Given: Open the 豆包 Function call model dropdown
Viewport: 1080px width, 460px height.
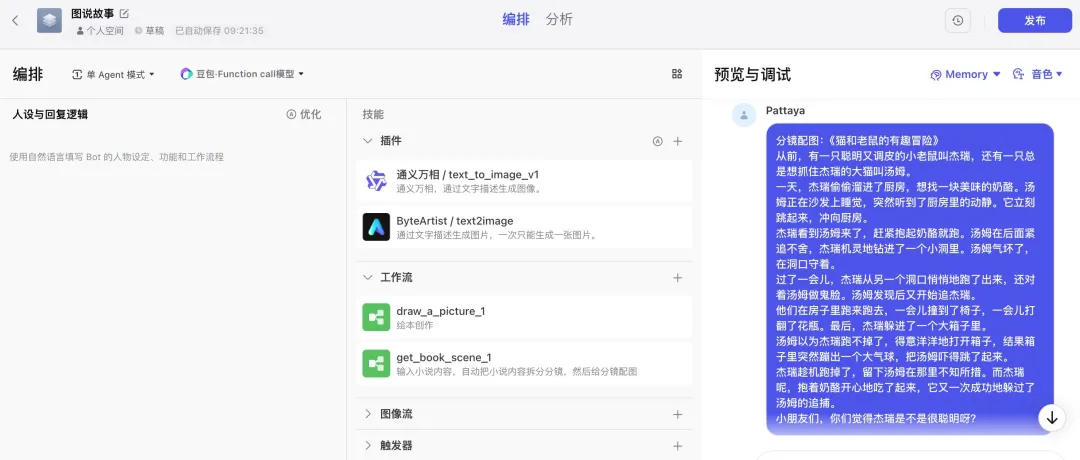Looking at the screenshot, I should click(242, 74).
